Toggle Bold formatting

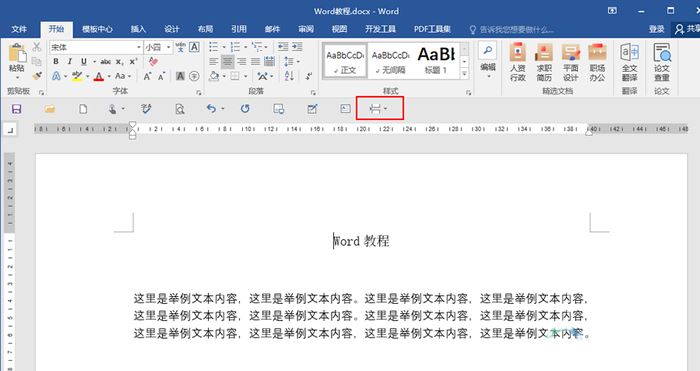56,62
